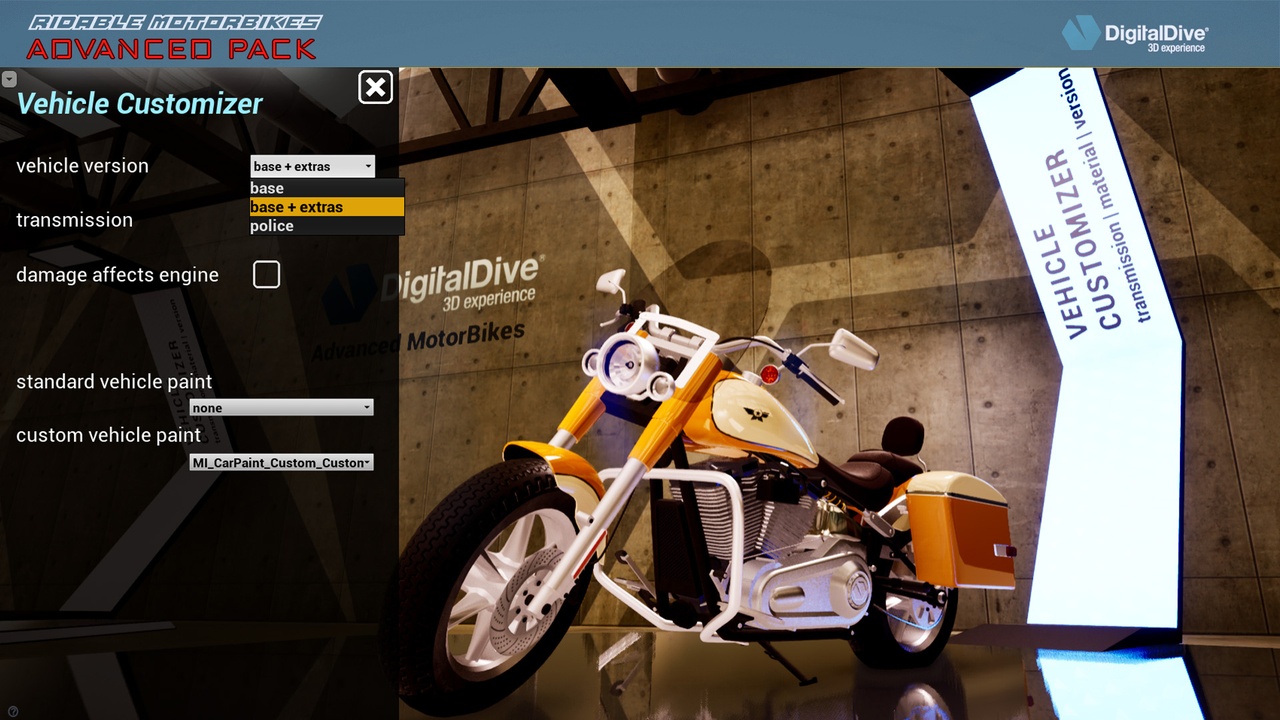This screenshot has height=720, width=1280.
Task: Click the 'custom vehicle paint' label
Action: tap(108, 435)
